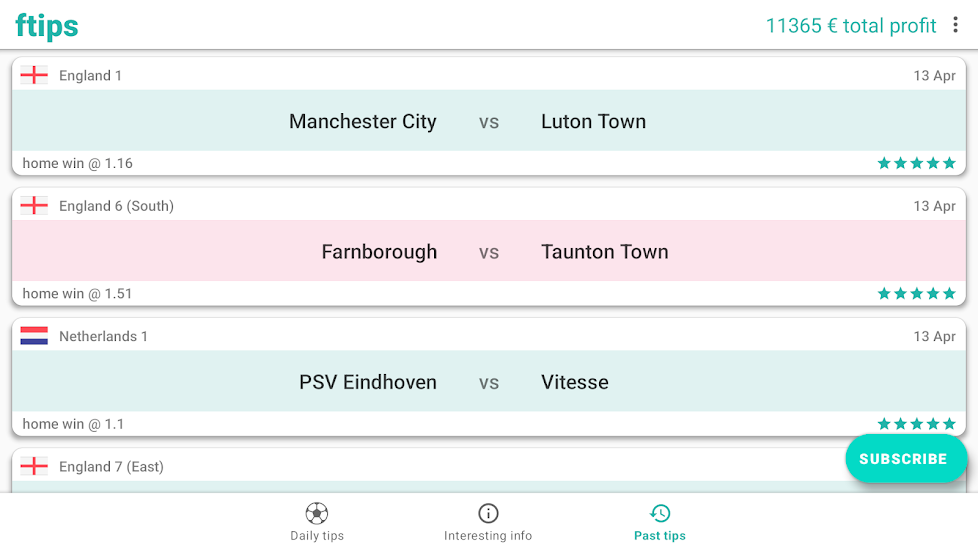Viewport: 978px width, 550px height.
Task: Click the 11365 € total profit text
Action: [x=851, y=26]
